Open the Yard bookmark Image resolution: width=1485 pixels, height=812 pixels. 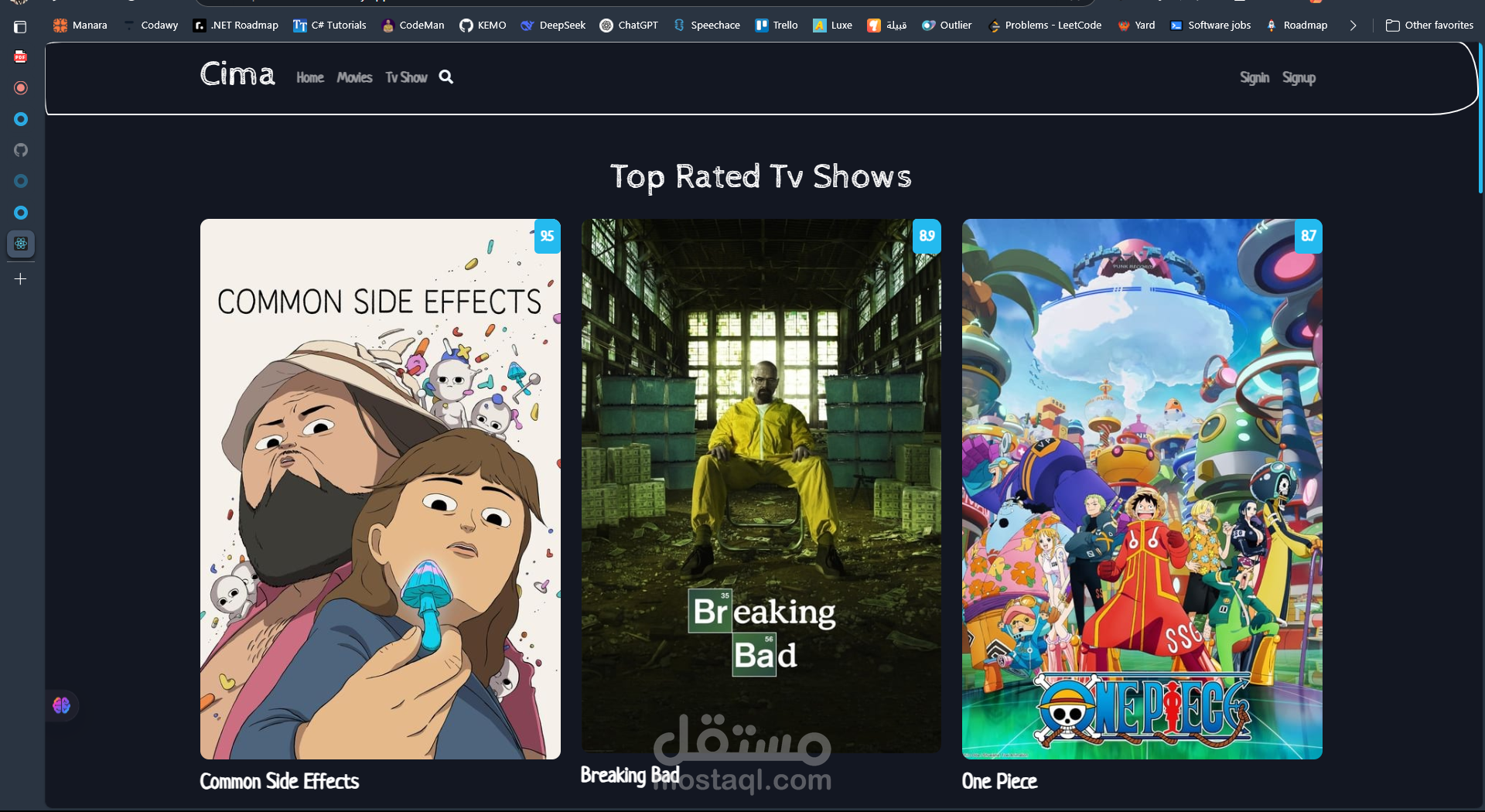pyautogui.click(x=1136, y=26)
